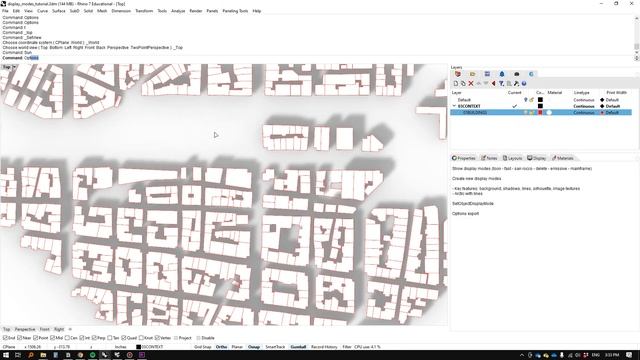Switch to the Layouts panel tab
The height and width of the screenshot is (360, 640).
(512, 158)
